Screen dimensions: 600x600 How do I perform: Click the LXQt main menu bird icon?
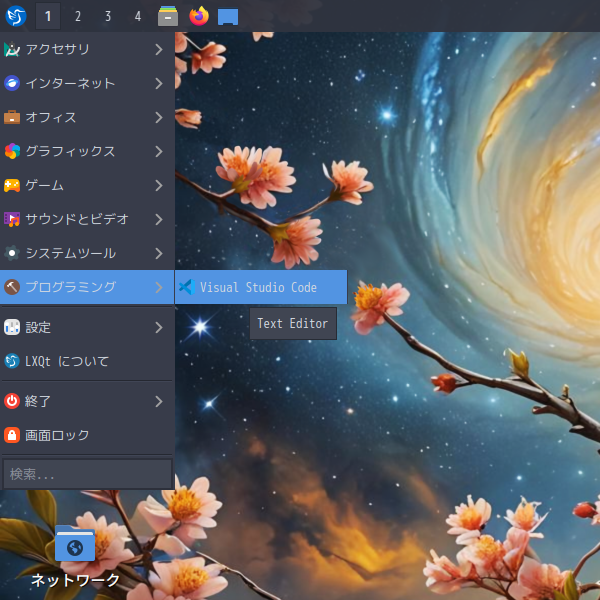[16, 16]
